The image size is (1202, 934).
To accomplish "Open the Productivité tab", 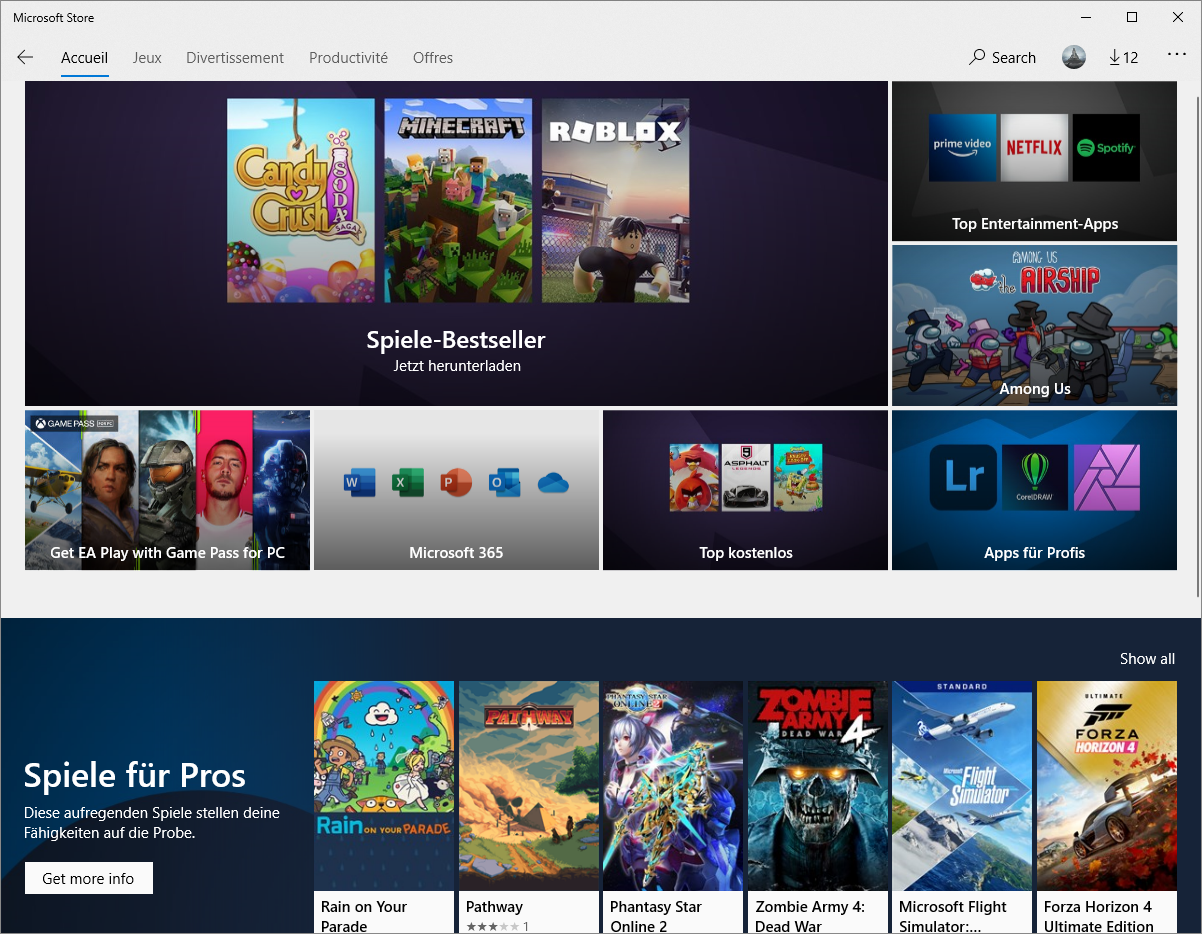I will pyautogui.click(x=348, y=58).
